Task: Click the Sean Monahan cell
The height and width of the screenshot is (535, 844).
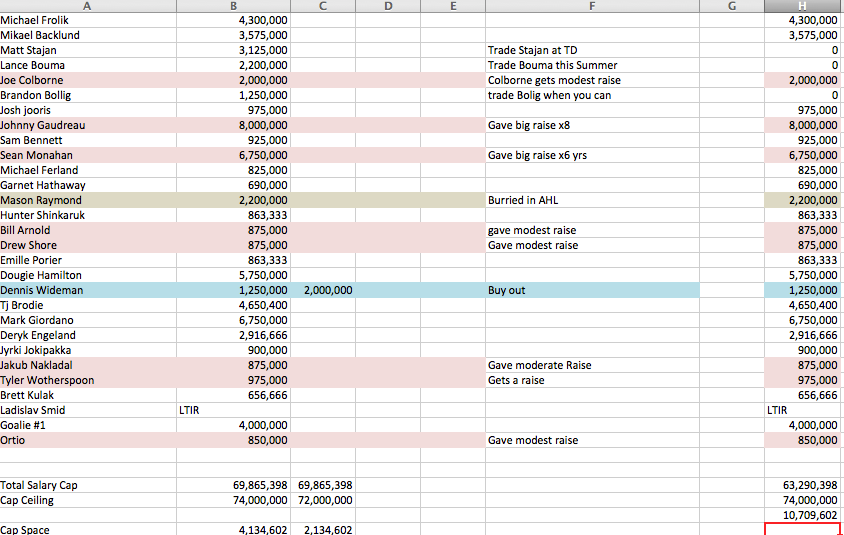Action: pos(88,156)
